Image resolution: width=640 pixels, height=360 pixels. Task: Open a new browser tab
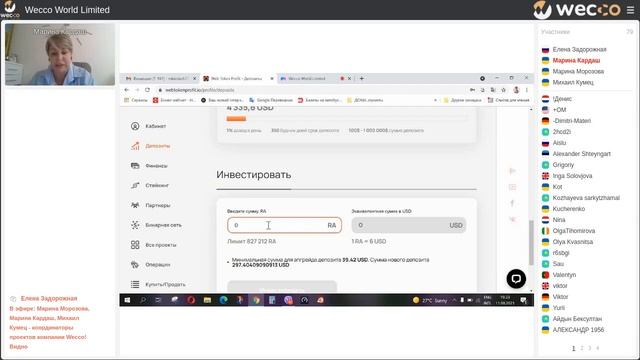362,78
